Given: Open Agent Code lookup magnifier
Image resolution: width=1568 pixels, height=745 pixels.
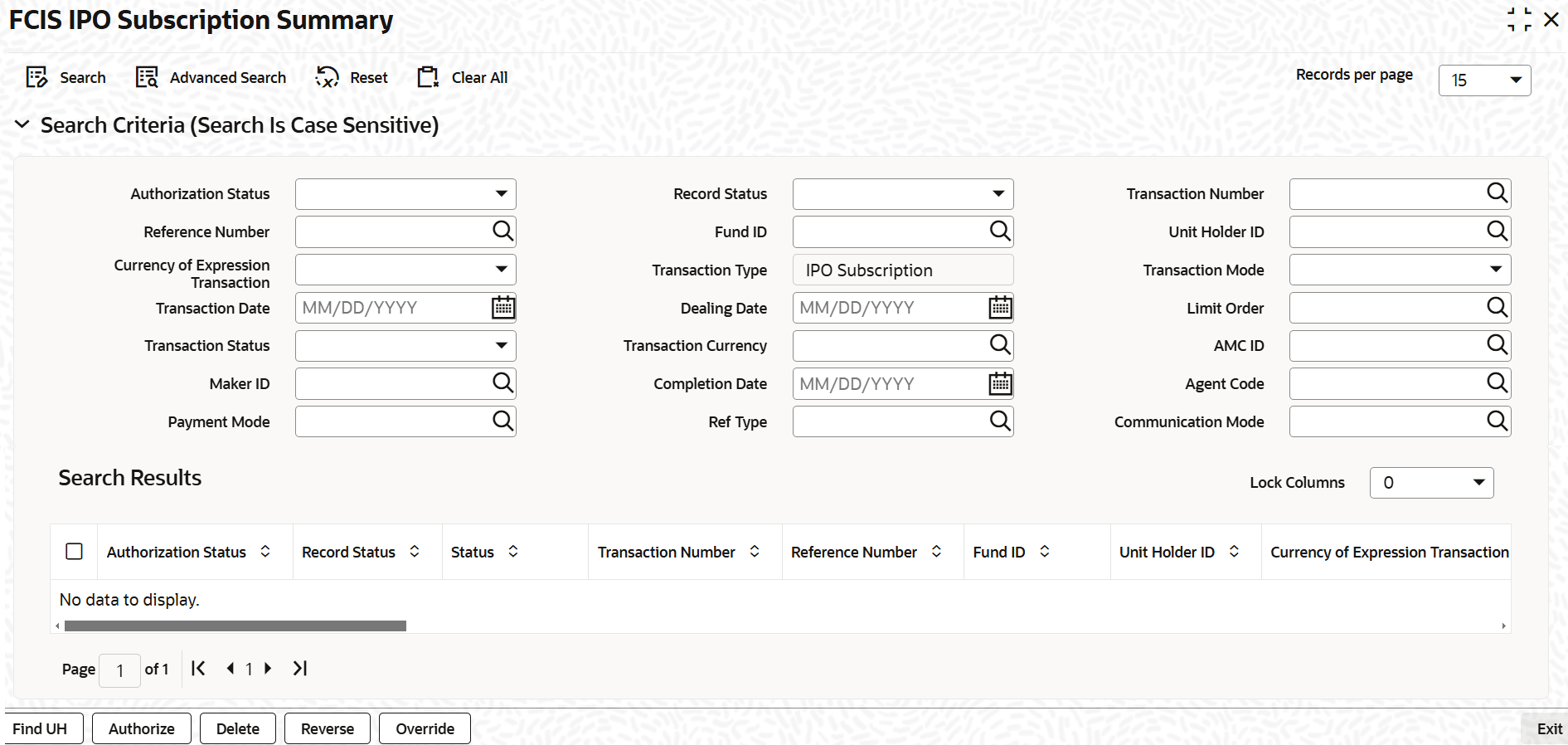Looking at the screenshot, I should [x=1497, y=383].
